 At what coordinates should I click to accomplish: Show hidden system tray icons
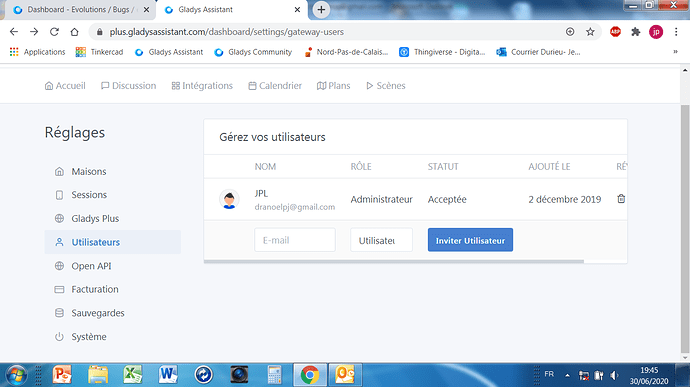(x=567, y=376)
